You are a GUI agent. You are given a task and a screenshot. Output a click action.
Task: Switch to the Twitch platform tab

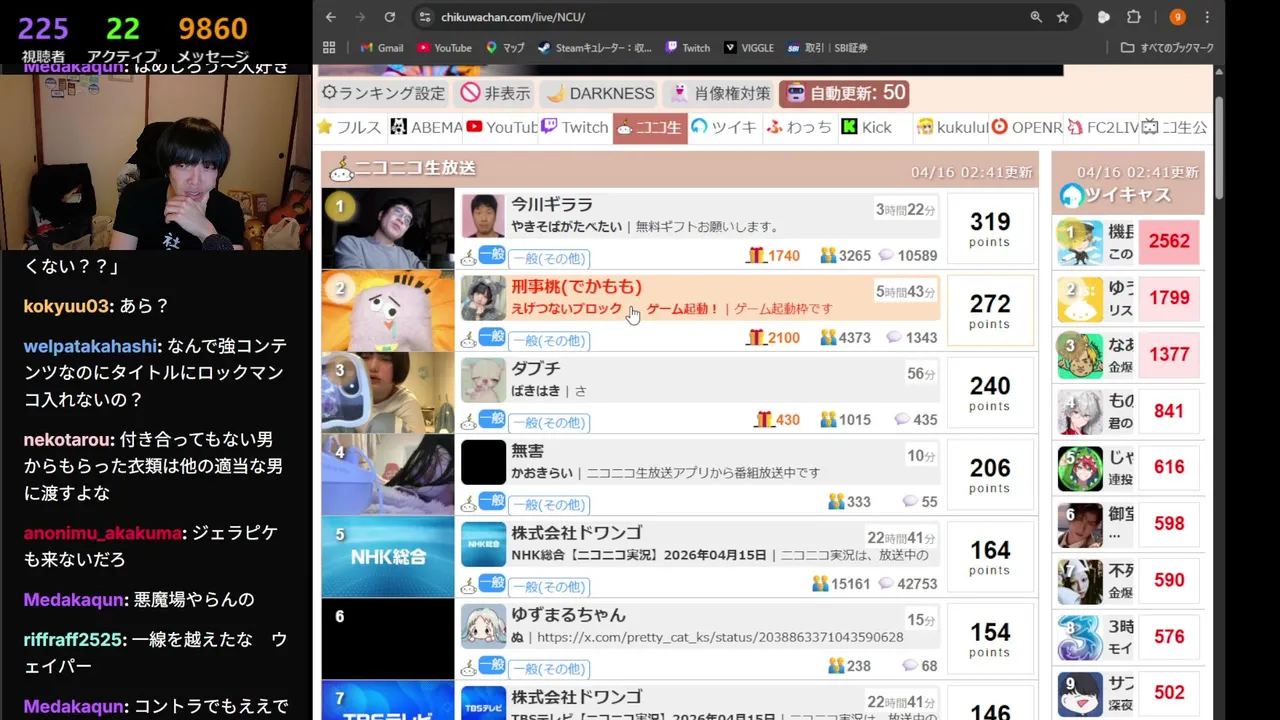(x=575, y=127)
